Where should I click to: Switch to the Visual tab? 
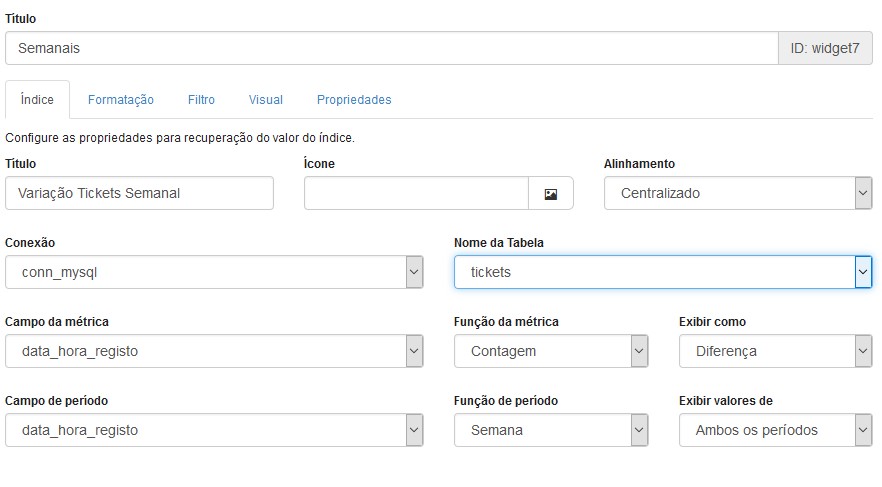tap(266, 100)
